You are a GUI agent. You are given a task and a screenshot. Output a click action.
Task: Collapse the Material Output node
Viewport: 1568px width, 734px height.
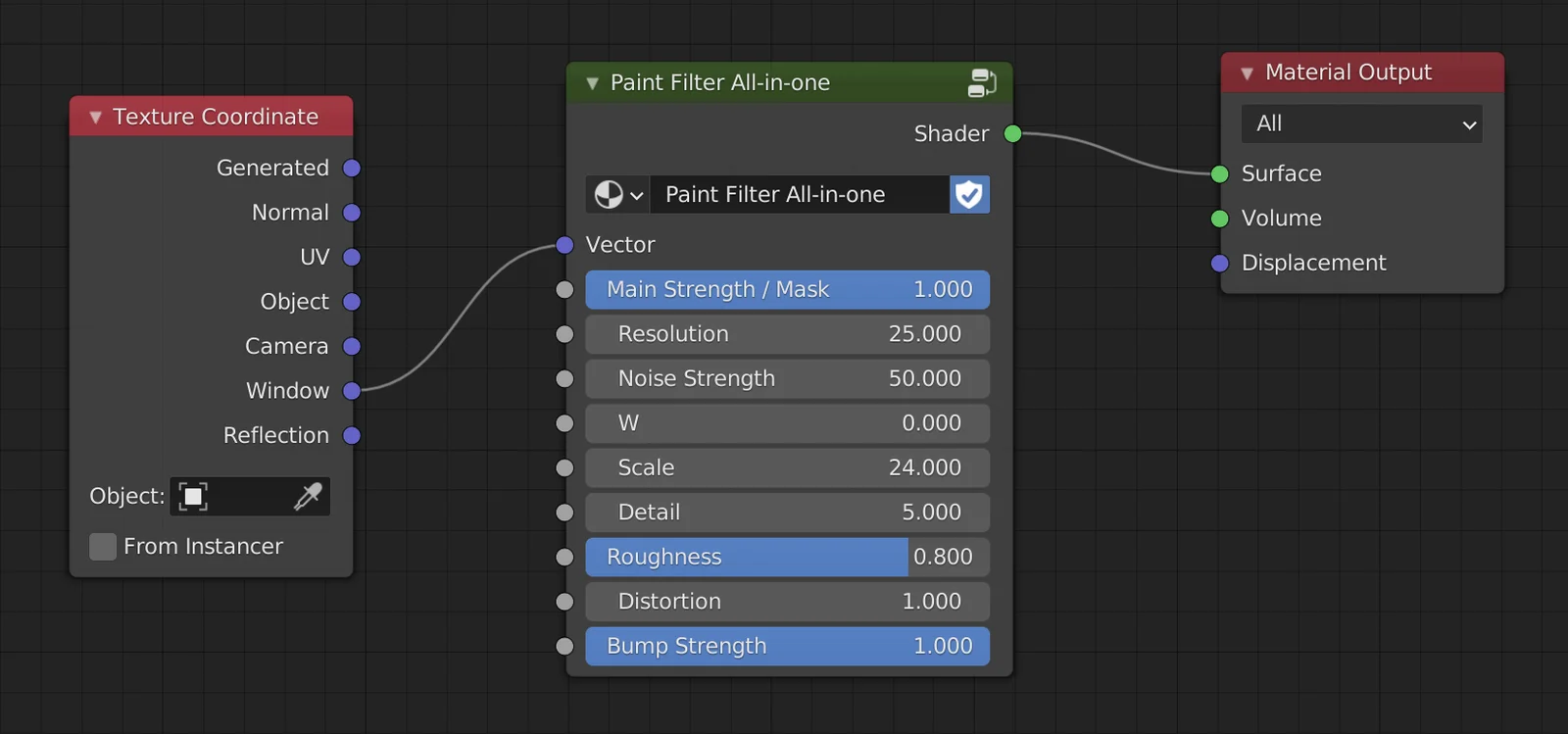(1247, 73)
